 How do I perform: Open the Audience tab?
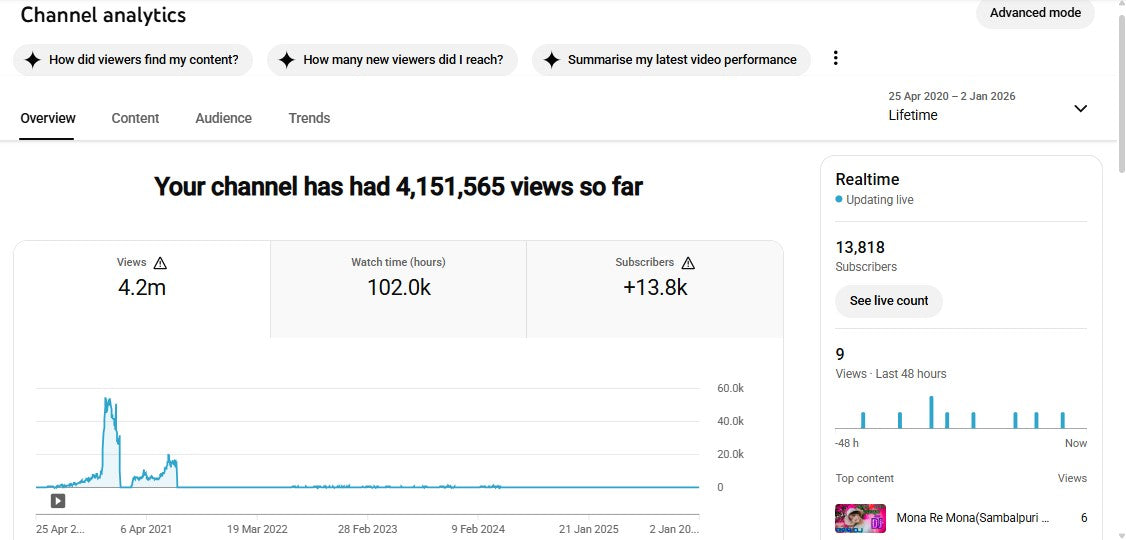point(223,118)
